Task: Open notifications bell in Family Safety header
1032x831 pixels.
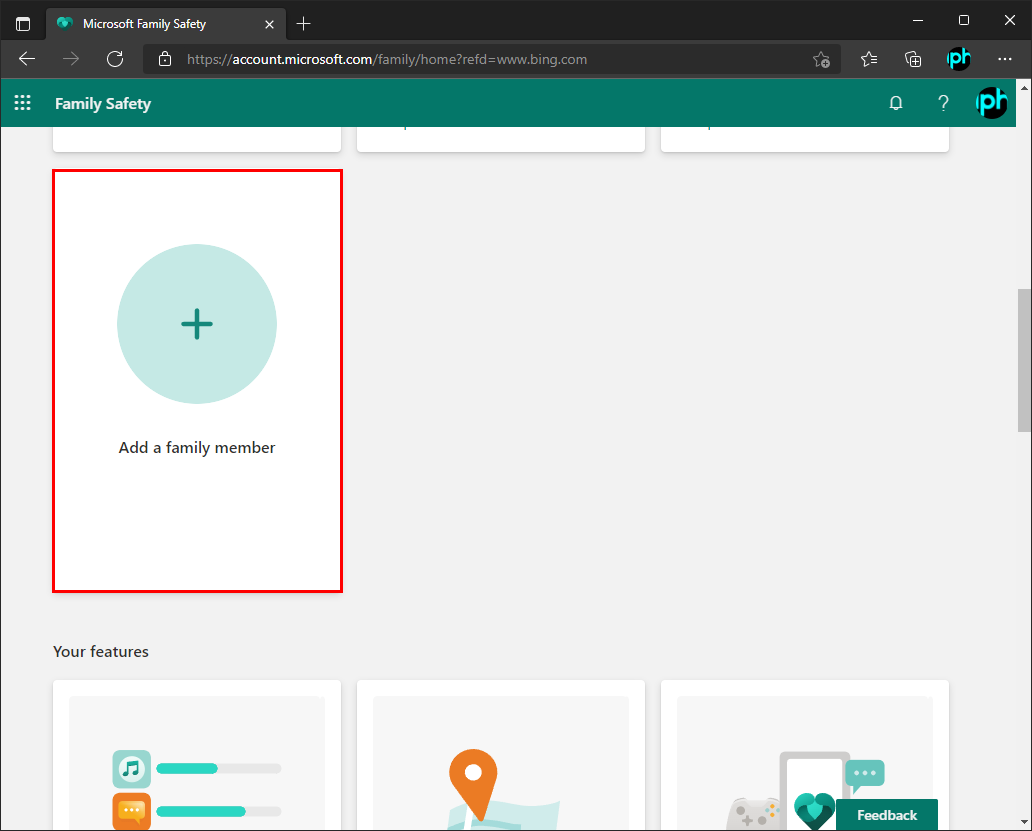Action: (x=896, y=103)
